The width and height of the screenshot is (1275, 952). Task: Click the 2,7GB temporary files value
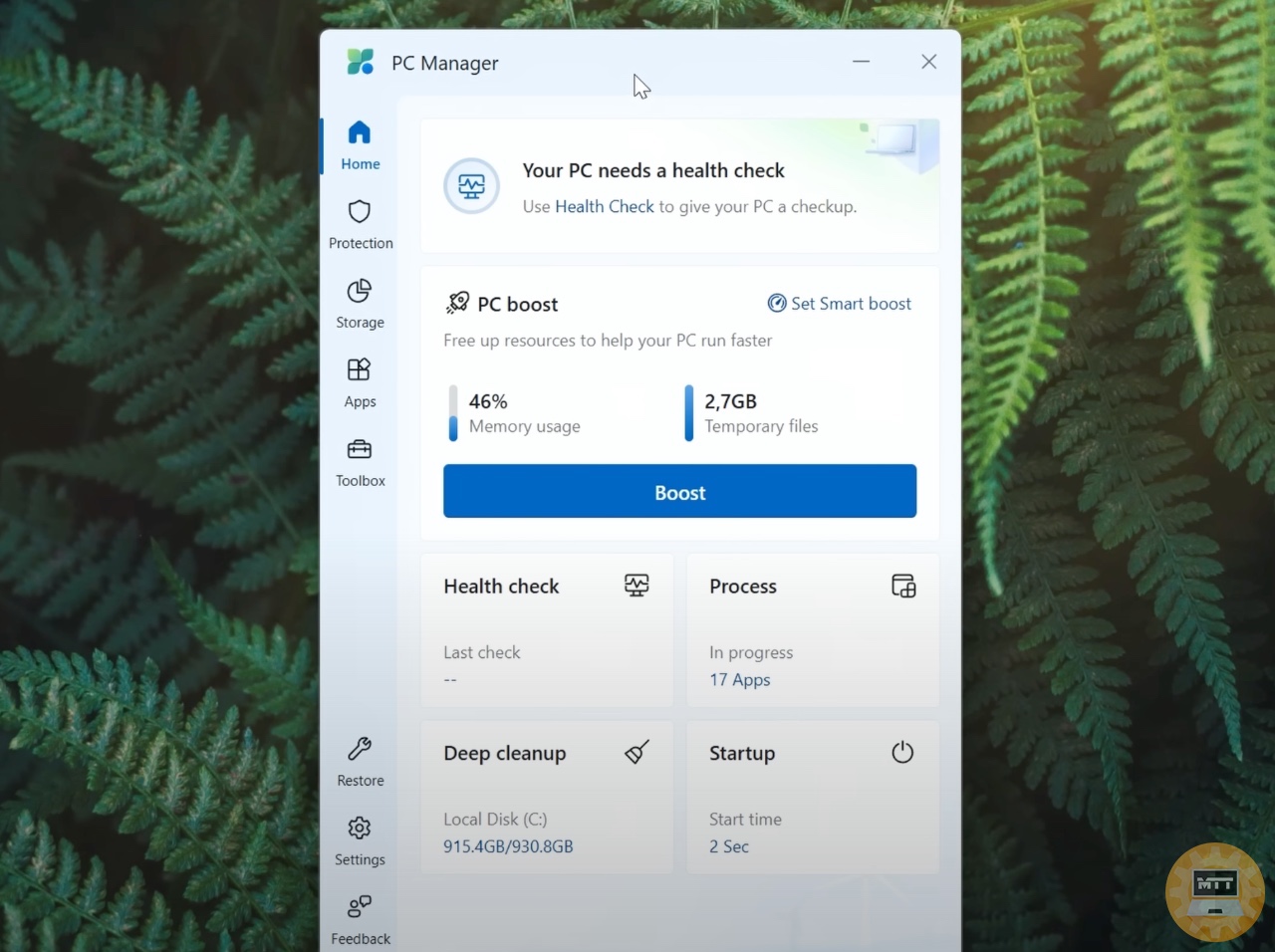click(x=731, y=401)
